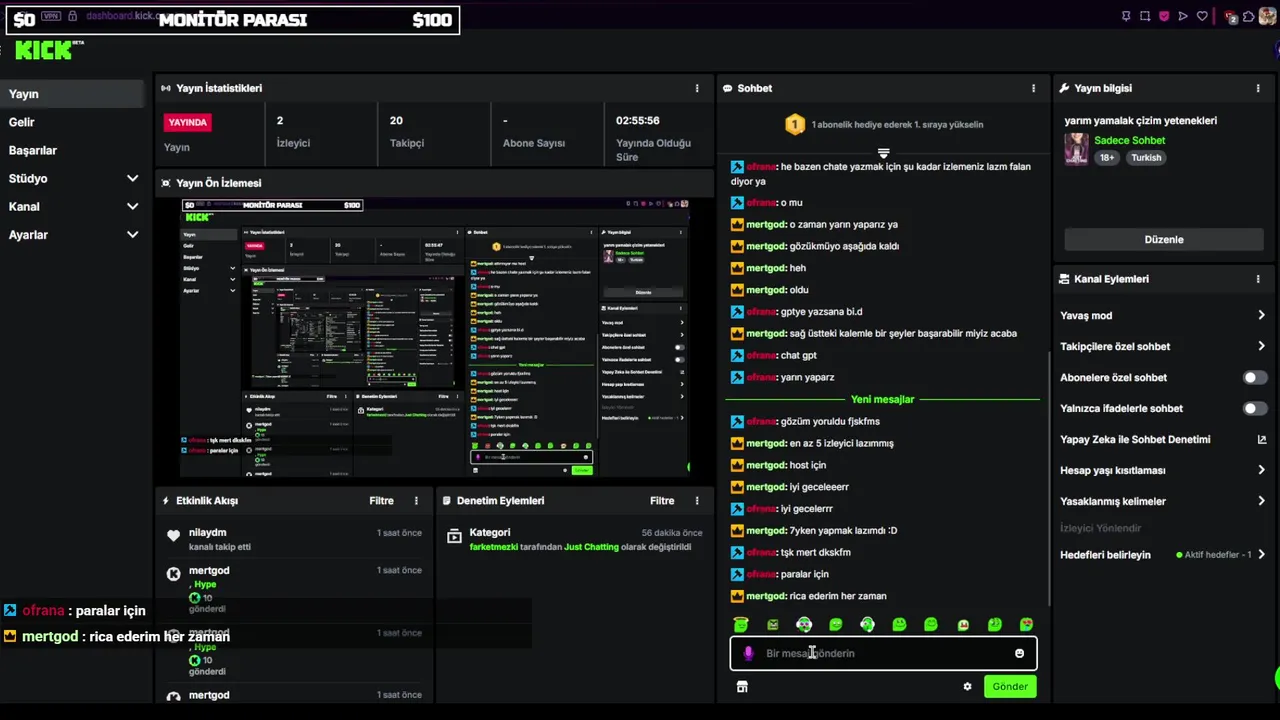This screenshot has height=720, width=1280.
Task: Open chat settings gear icon
Action: tap(967, 686)
